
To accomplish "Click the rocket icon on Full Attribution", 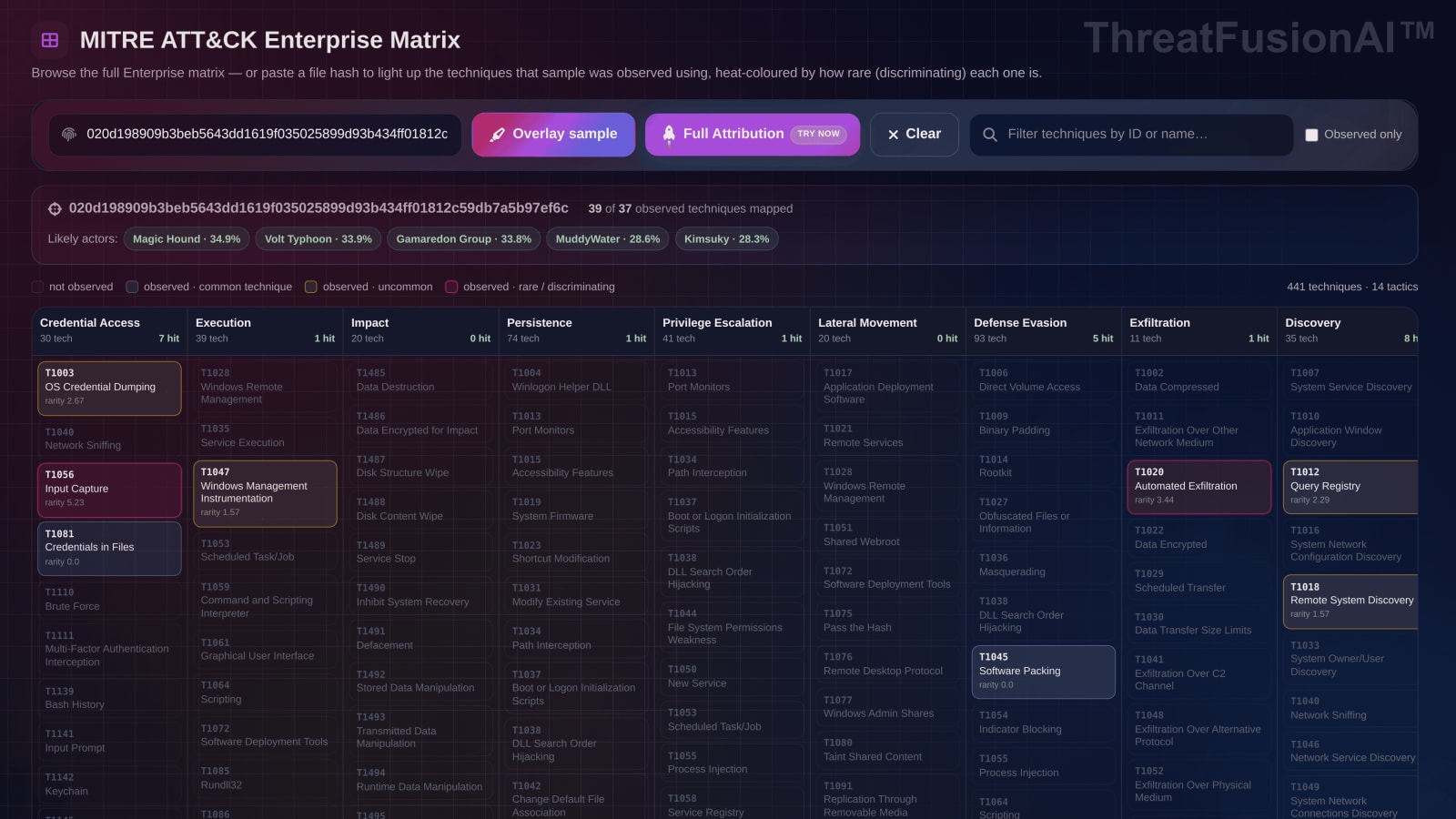I will [669, 135].
